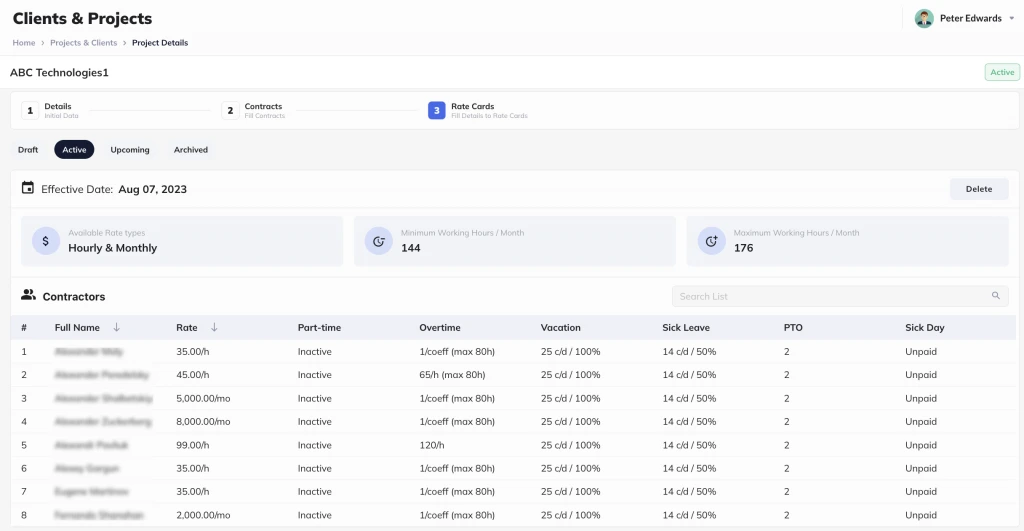This screenshot has width=1024, height=531.
Task: Click the Contractors people icon
Action: 28,295
